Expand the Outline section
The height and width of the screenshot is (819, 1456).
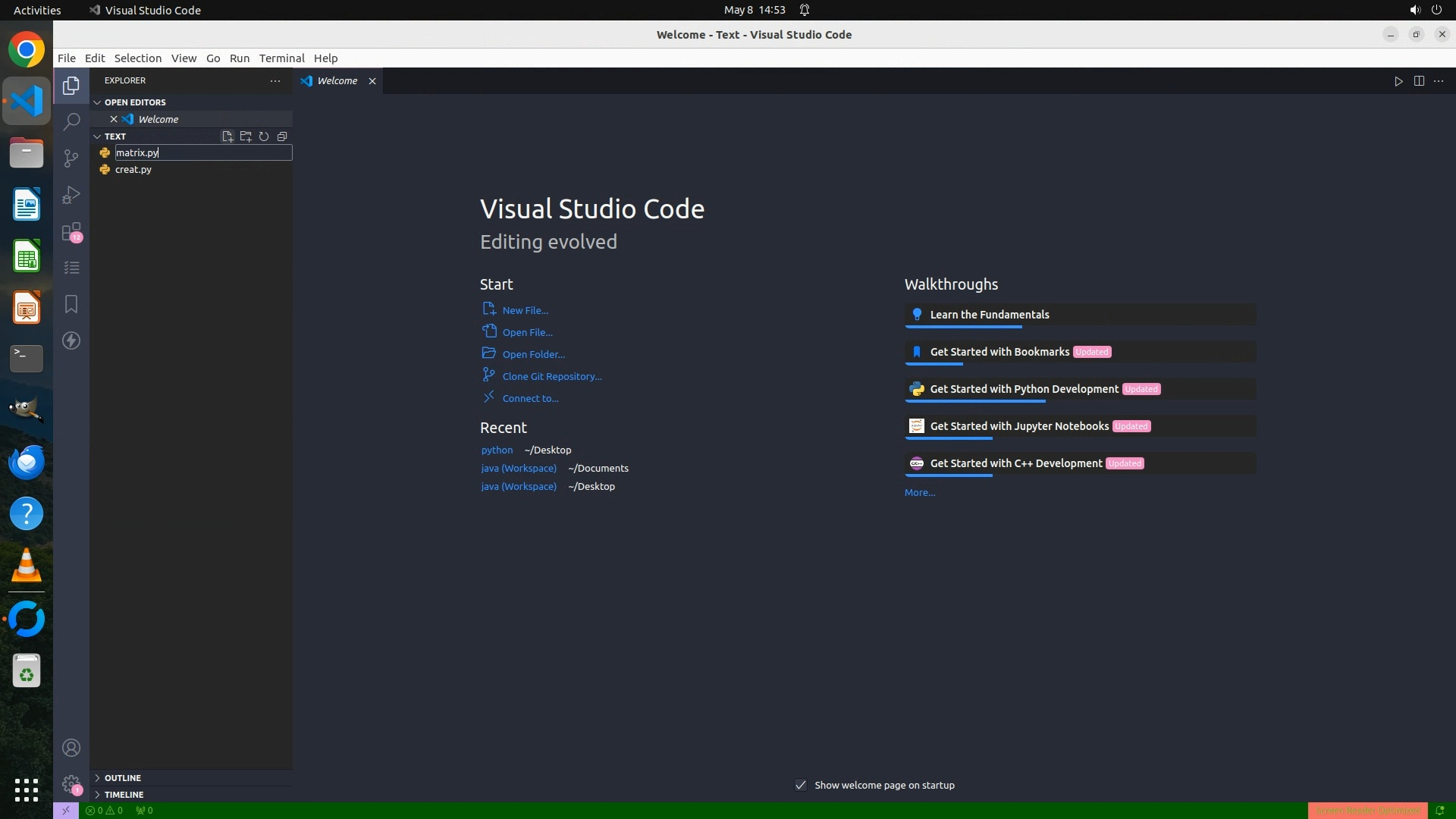click(123, 778)
